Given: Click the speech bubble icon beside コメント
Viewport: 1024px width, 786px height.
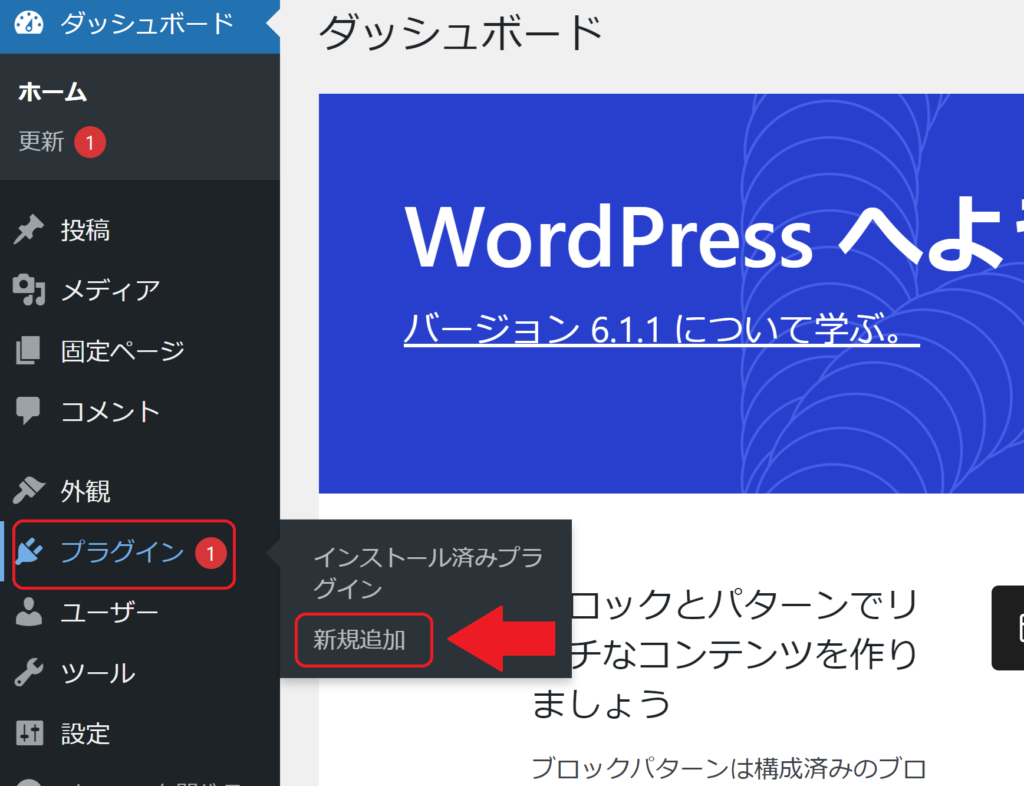Looking at the screenshot, I should 28,411.
